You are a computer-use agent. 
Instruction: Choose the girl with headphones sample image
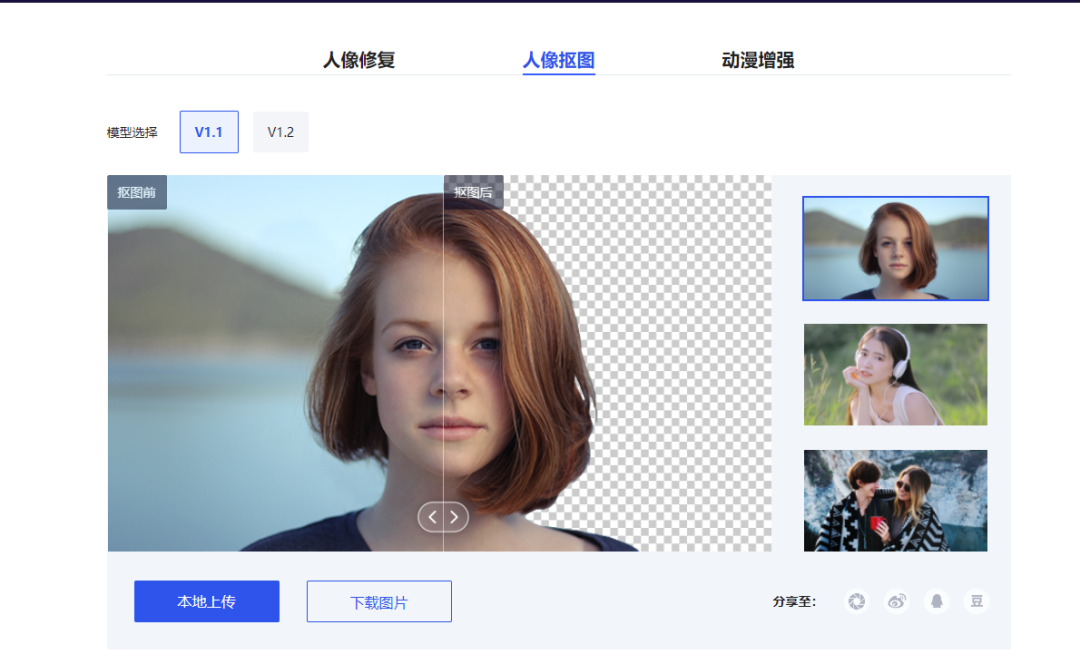pyautogui.click(x=895, y=373)
